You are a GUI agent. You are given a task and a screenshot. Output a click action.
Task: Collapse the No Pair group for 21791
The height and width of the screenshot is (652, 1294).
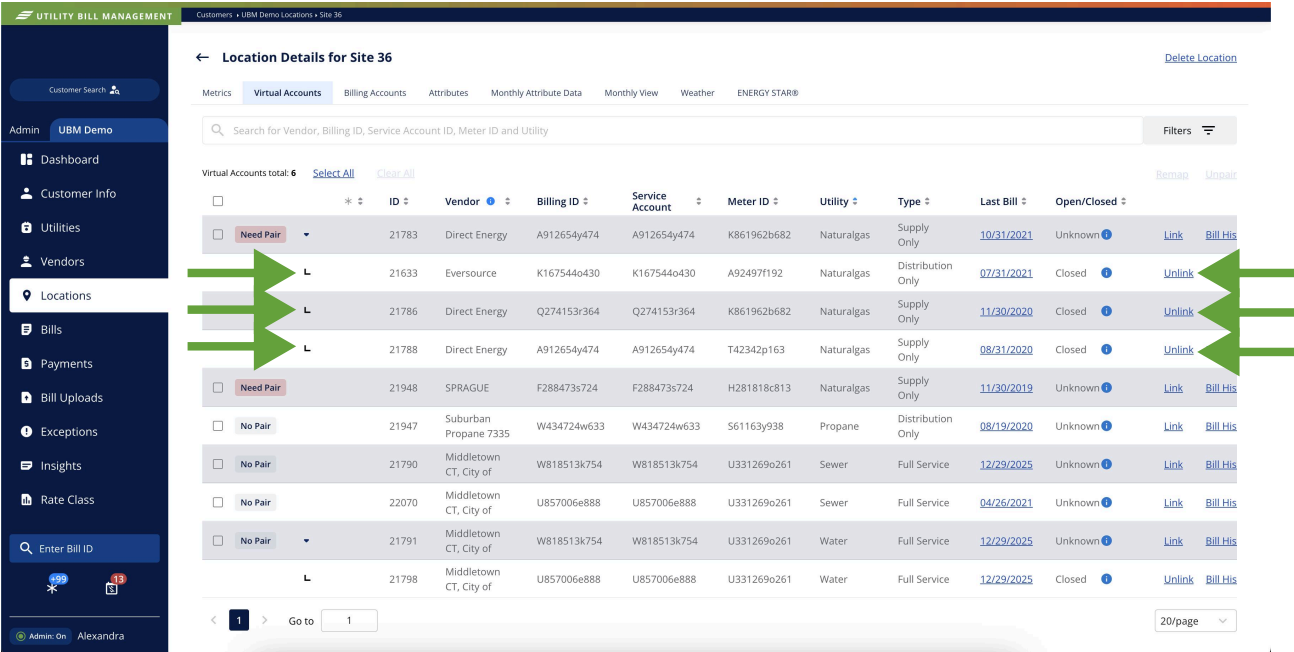[x=307, y=541]
